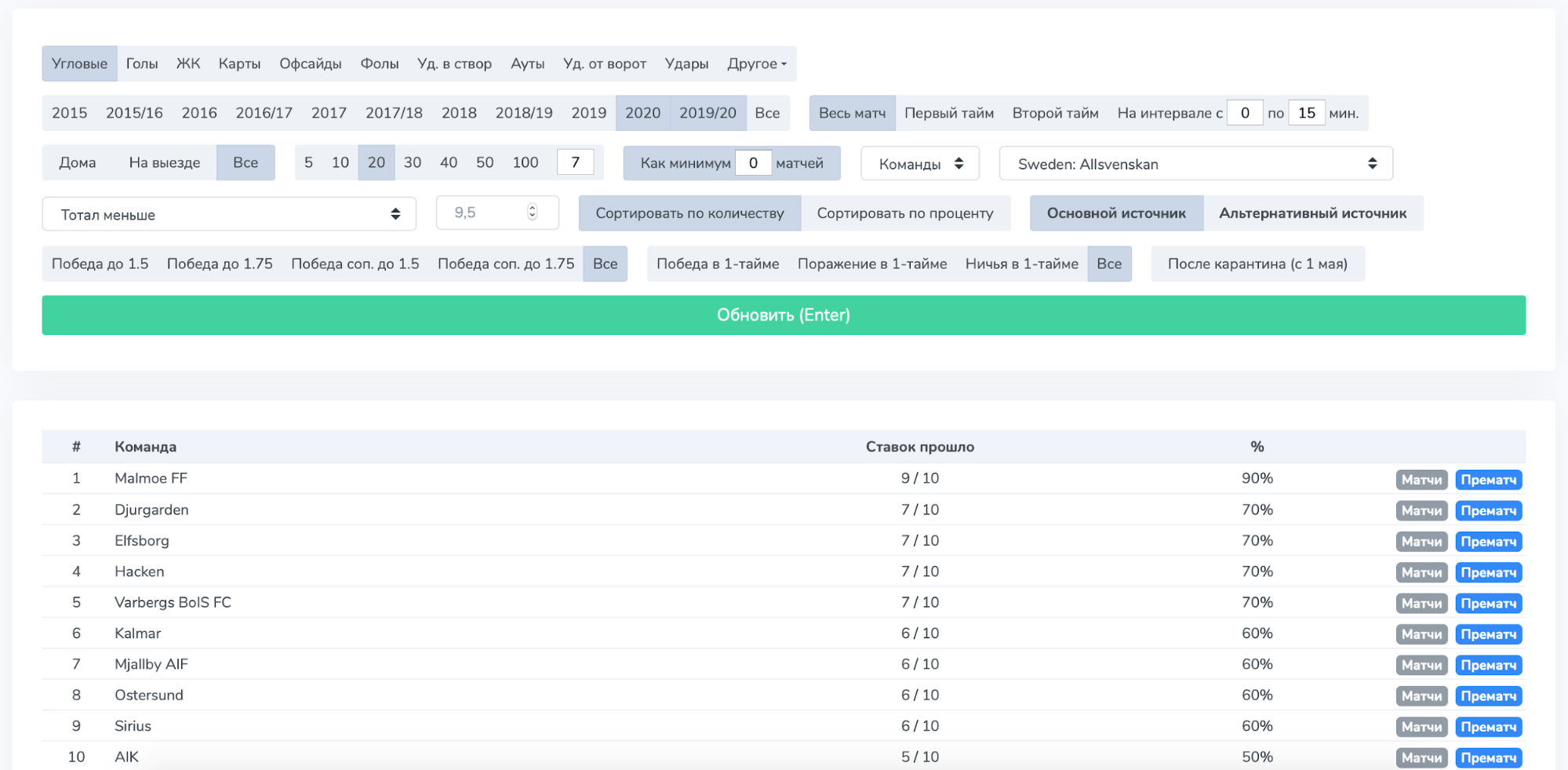1568x770 pixels.
Task: Open the ЖК tab
Action: (x=188, y=64)
